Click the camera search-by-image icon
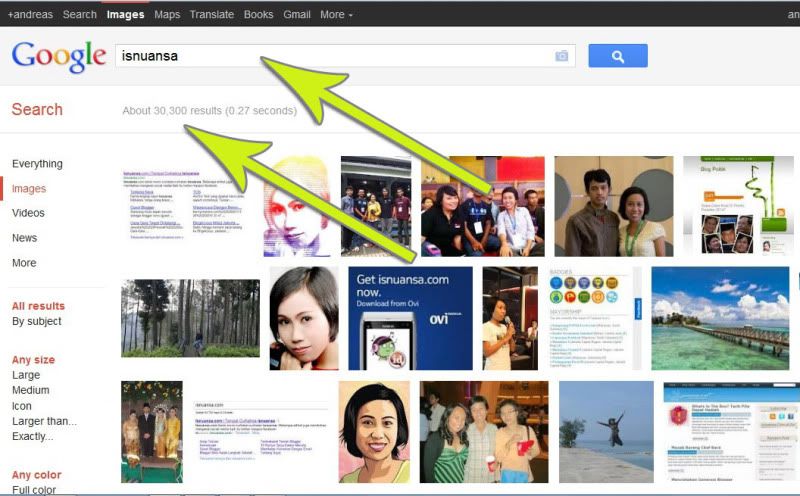800x496 pixels. point(561,56)
